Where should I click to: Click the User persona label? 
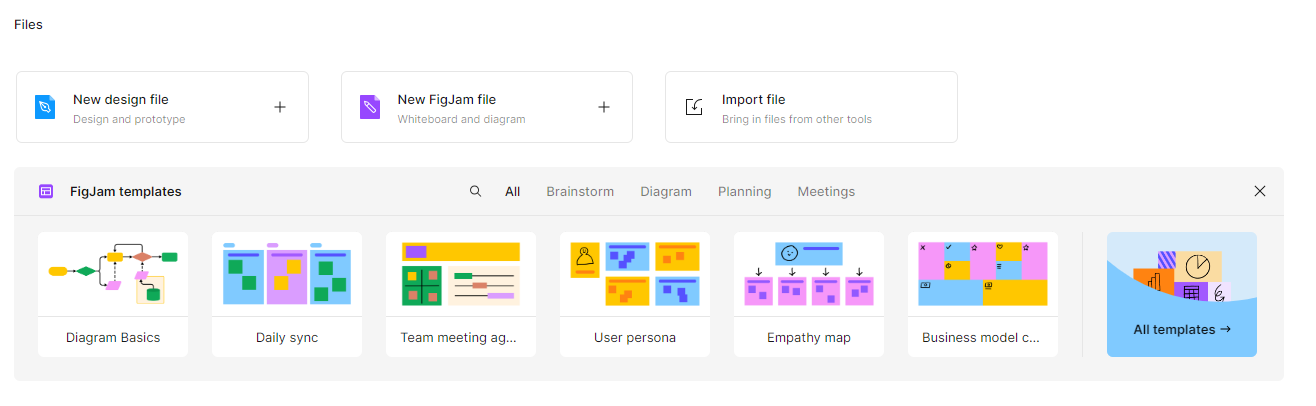(x=635, y=338)
